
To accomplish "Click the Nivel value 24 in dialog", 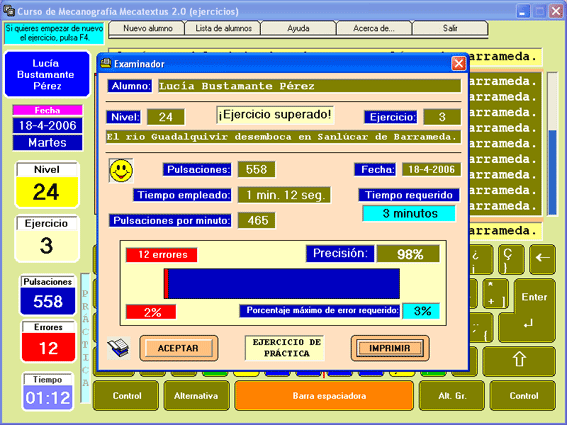I will [166, 117].
